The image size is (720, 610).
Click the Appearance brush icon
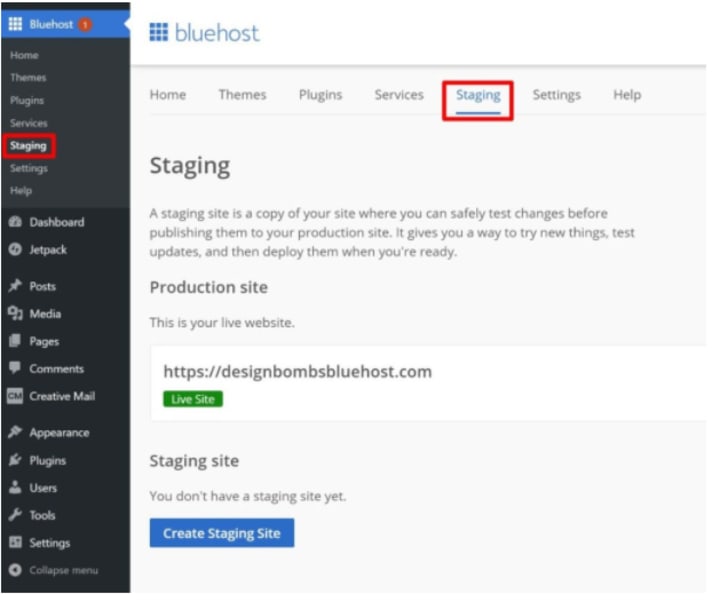[15, 432]
